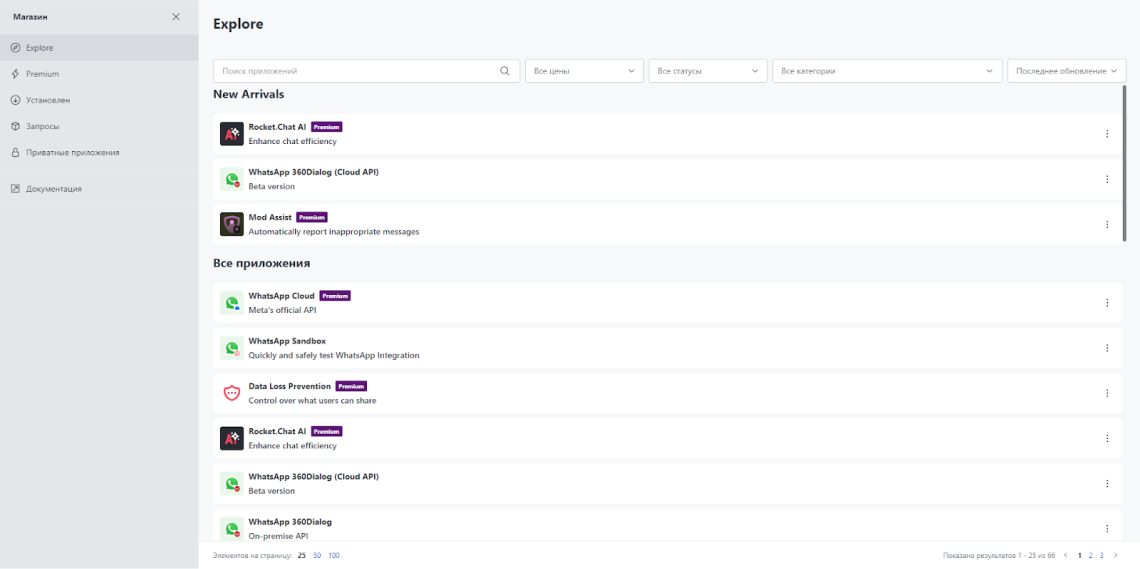
Task: Click the vertical scrollbar of the app list
Action: (x=1124, y=164)
